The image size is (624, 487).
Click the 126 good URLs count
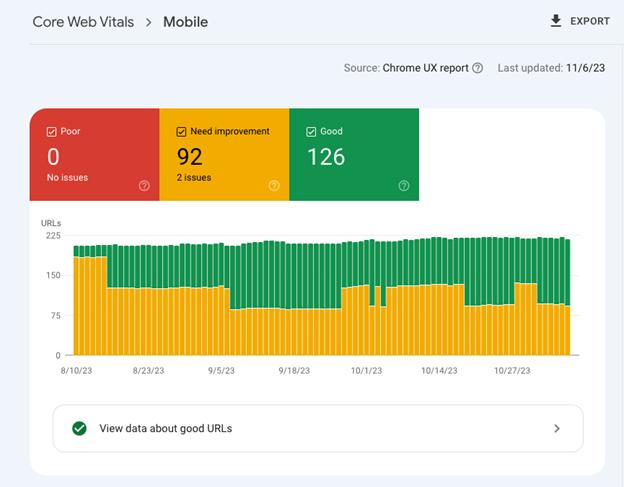coord(326,157)
